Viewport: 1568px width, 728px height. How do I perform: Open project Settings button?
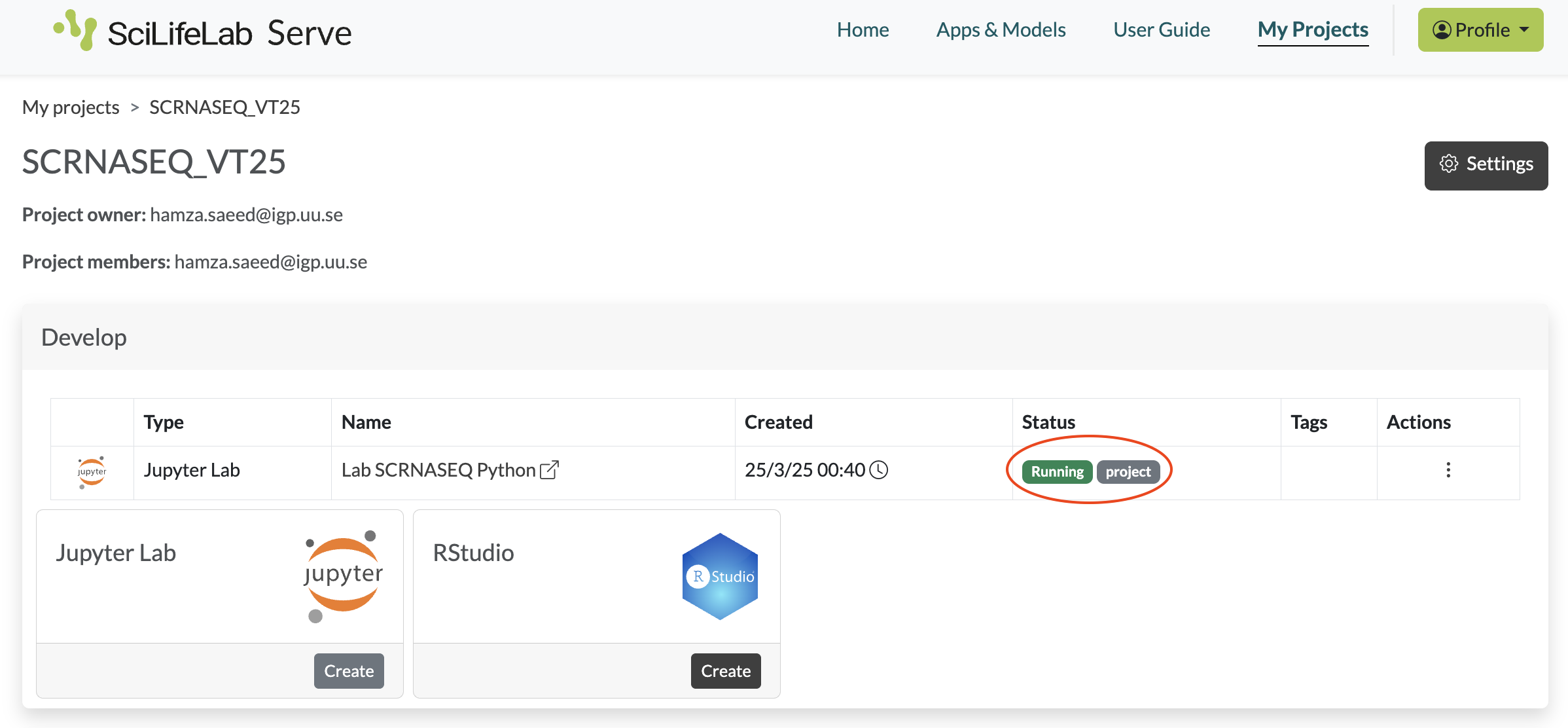coord(1486,165)
